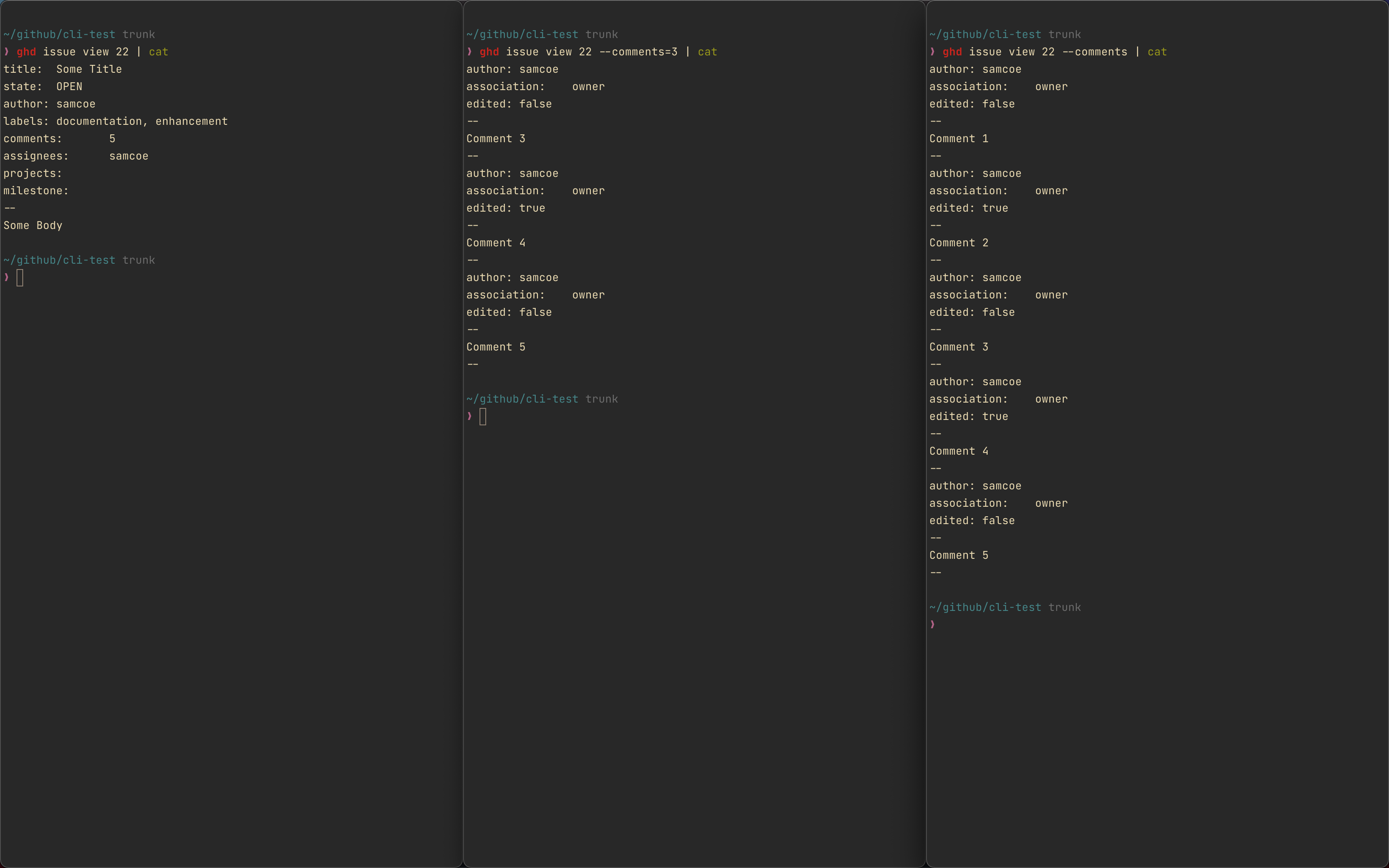The width and height of the screenshot is (1389, 868).
Task: Click 'Some Body' text in left pane
Action: [33, 226]
